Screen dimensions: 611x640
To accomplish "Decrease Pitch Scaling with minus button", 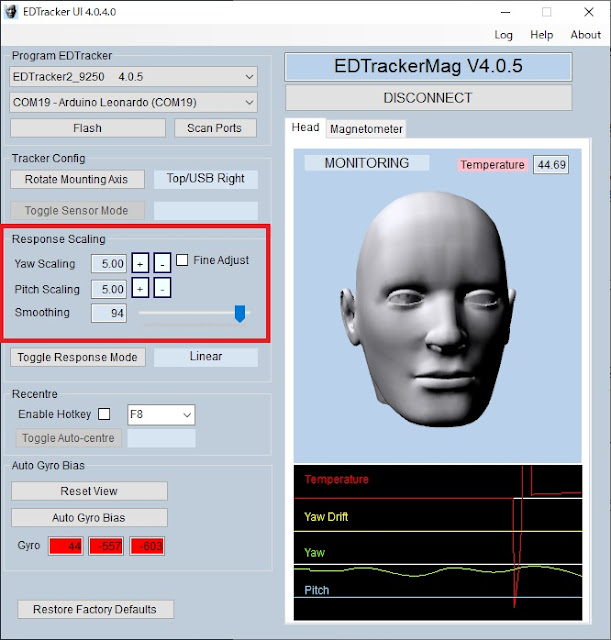I will (162, 288).
